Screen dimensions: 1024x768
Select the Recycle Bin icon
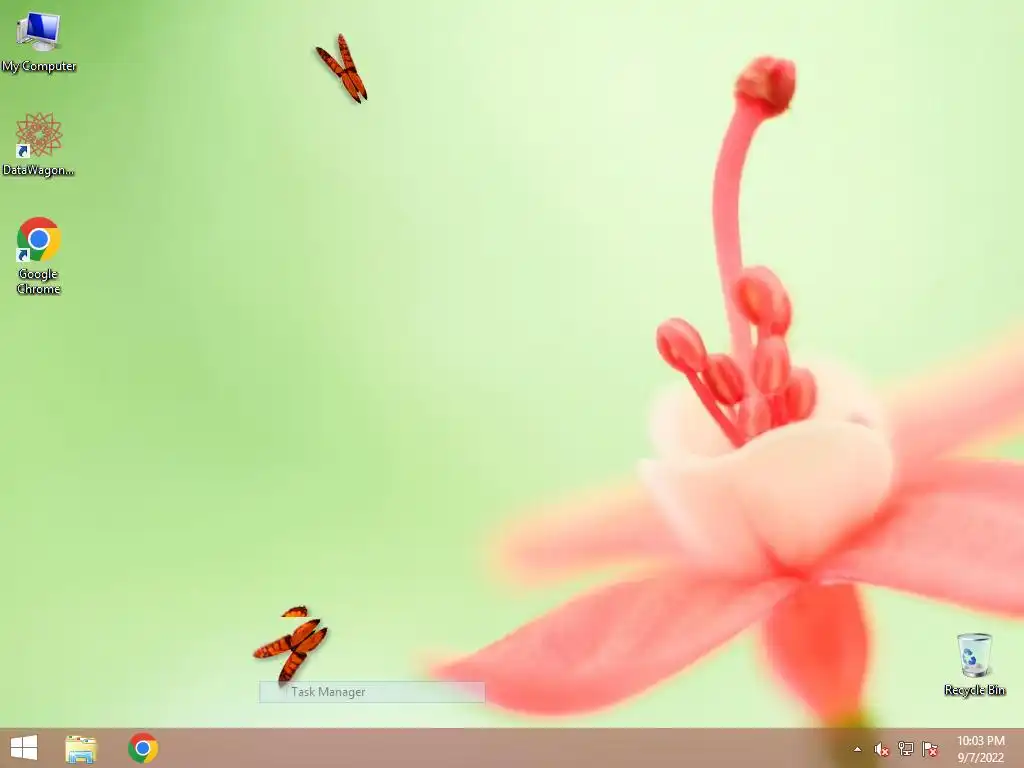pos(974,664)
